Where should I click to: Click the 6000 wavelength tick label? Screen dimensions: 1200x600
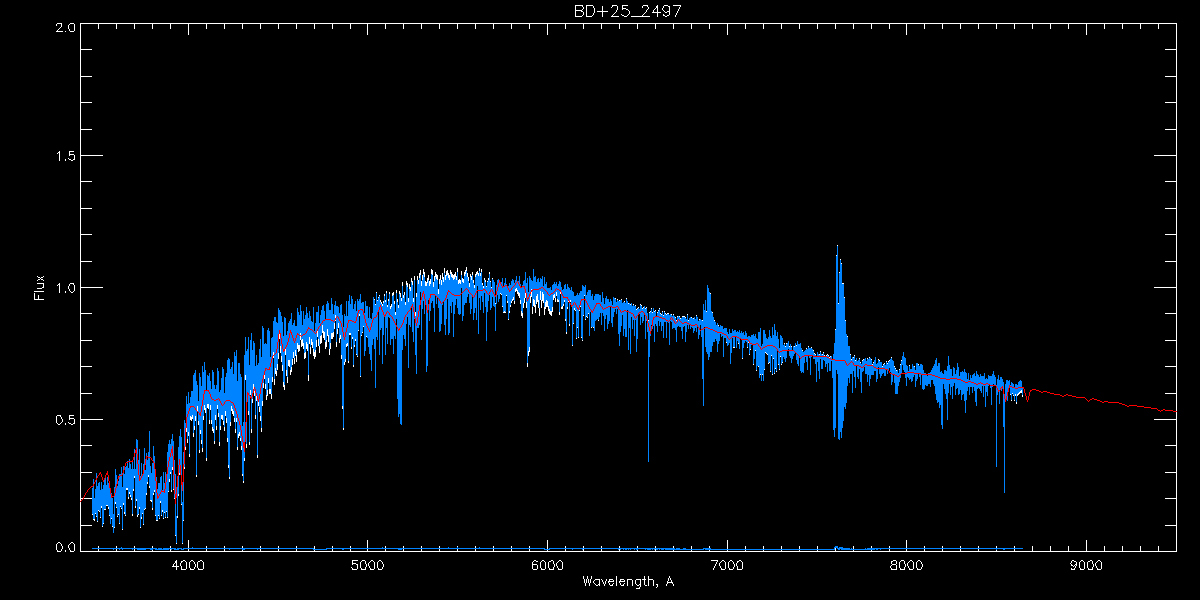(547, 565)
